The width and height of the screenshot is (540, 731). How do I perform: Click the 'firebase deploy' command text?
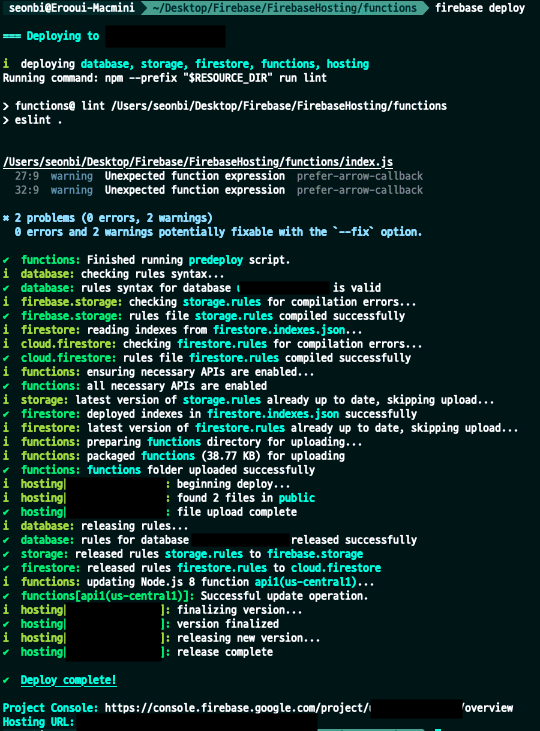[480, 8]
